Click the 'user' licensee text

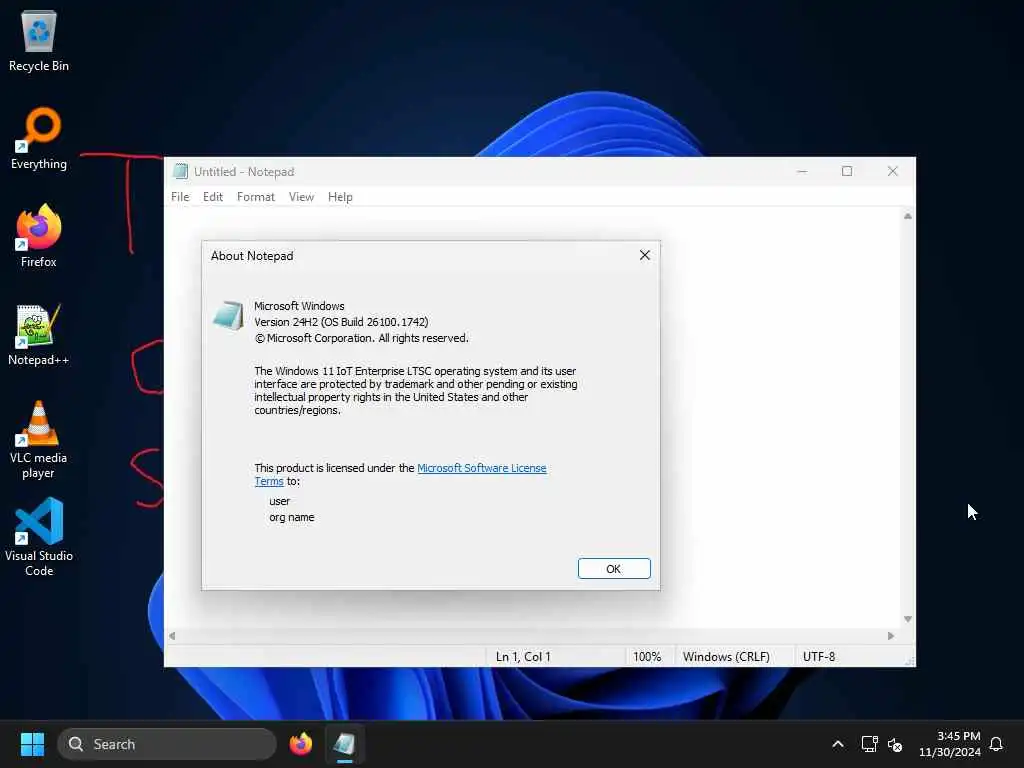(x=280, y=501)
